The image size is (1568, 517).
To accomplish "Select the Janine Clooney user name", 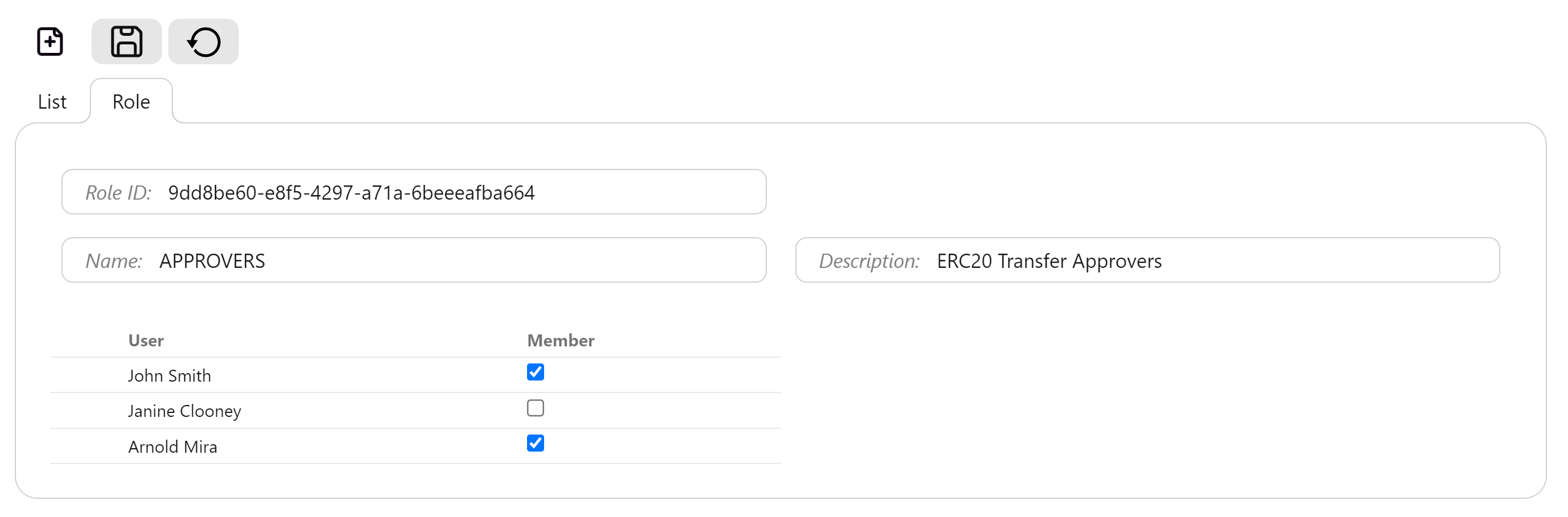I will coord(184,411).
